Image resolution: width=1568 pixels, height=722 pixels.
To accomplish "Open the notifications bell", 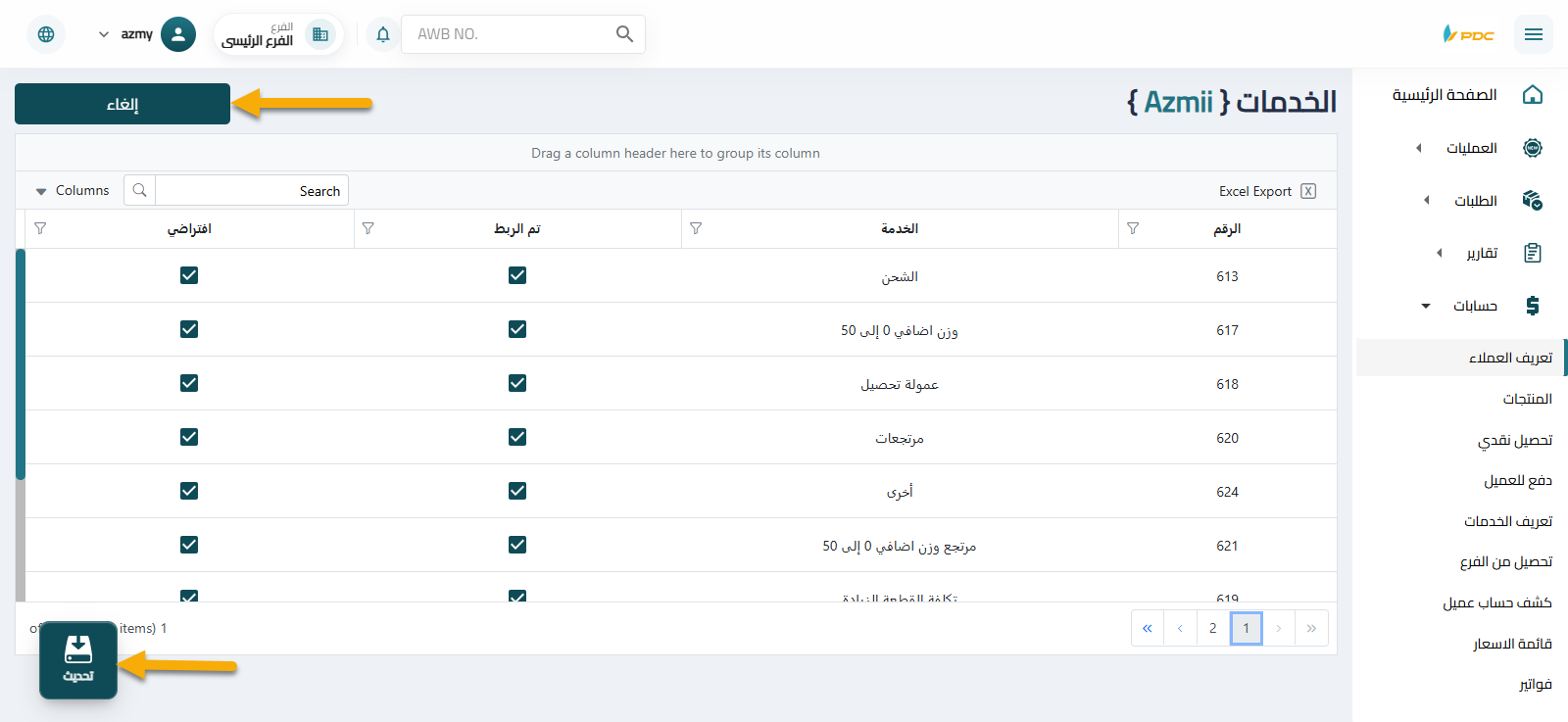I will coord(383,34).
